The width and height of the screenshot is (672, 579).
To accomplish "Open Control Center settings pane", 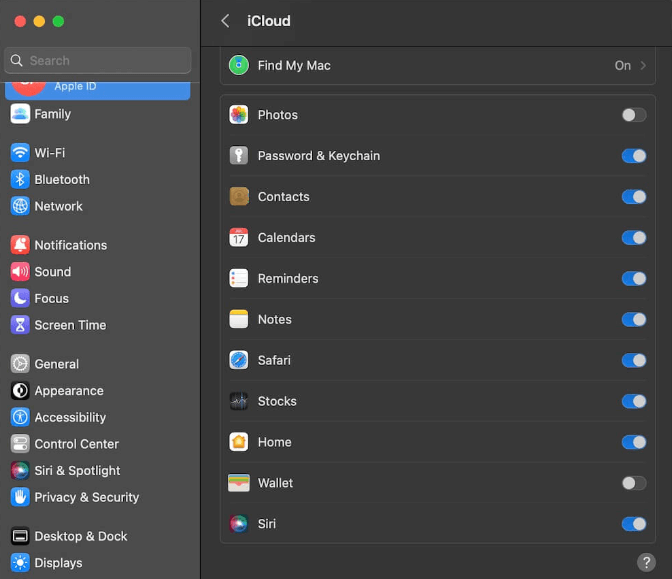I will pyautogui.click(x=76, y=444).
